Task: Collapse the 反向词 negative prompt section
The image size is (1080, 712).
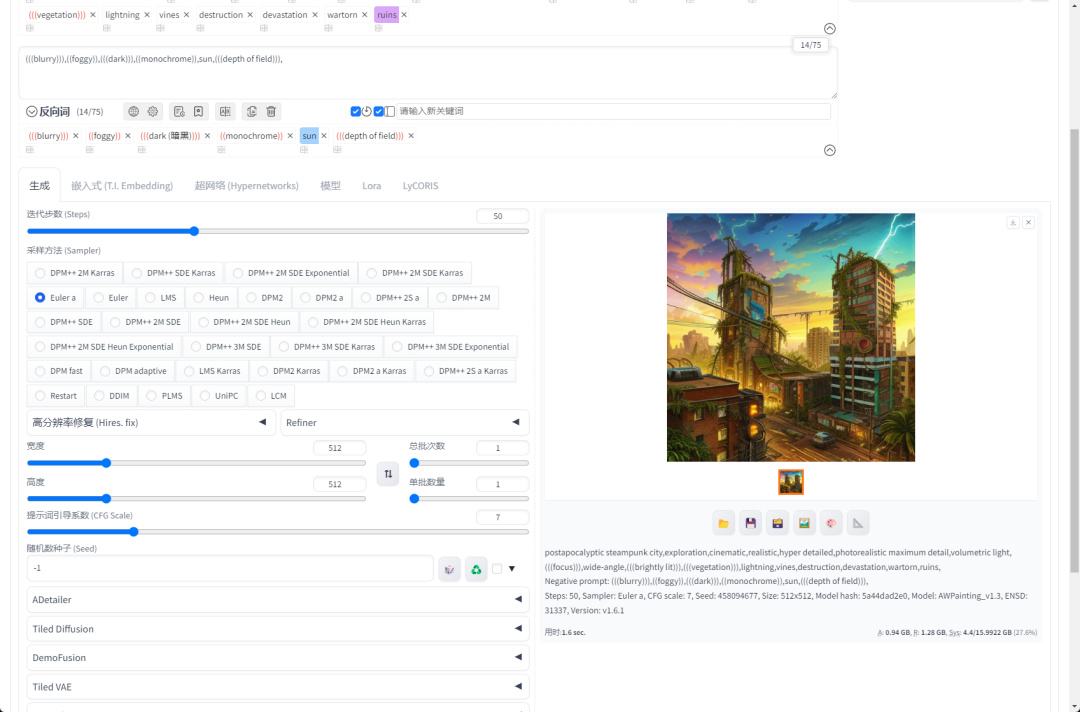Action: coord(32,112)
